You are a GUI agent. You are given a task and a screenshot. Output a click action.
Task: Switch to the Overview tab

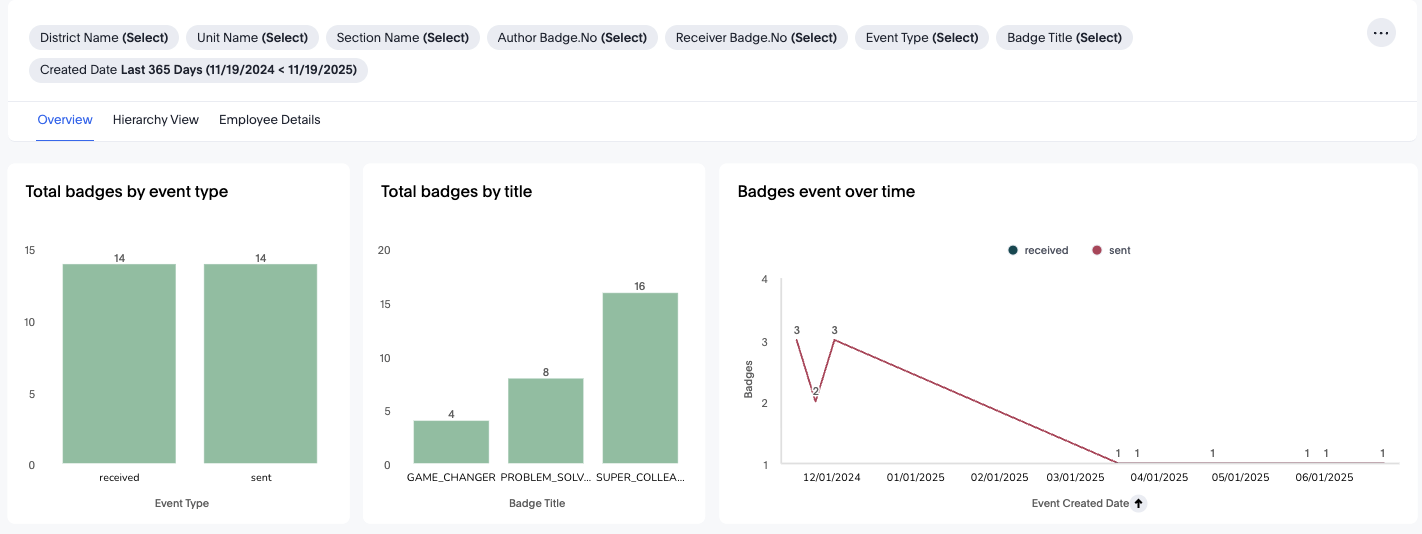(x=65, y=120)
